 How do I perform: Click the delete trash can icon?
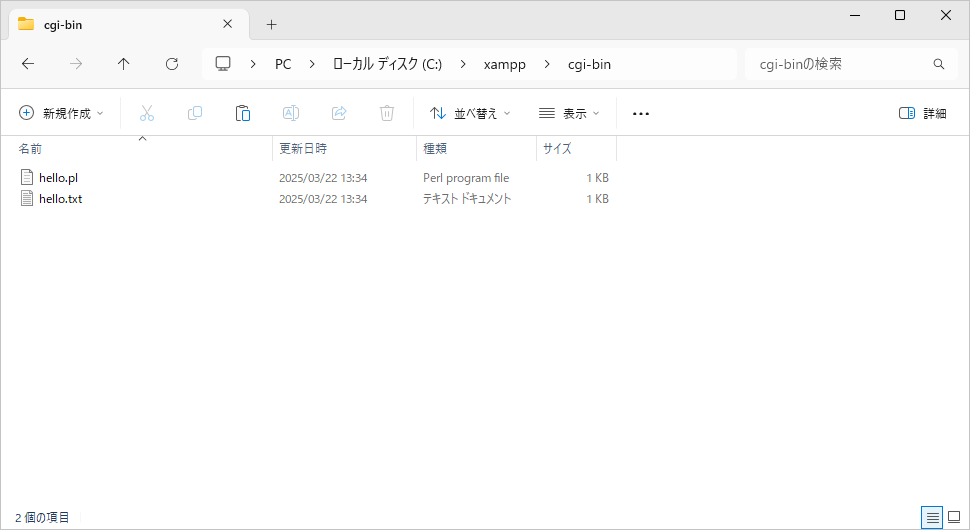coord(387,113)
